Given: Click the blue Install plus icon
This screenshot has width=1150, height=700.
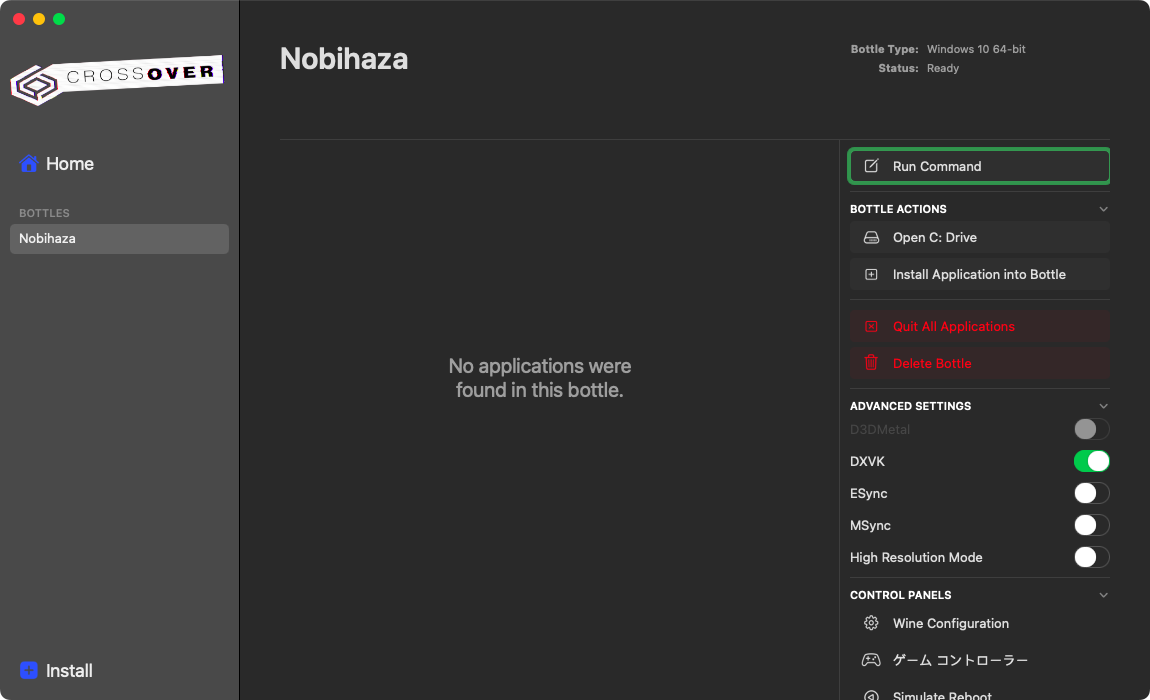Looking at the screenshot, I should (29, 671).
